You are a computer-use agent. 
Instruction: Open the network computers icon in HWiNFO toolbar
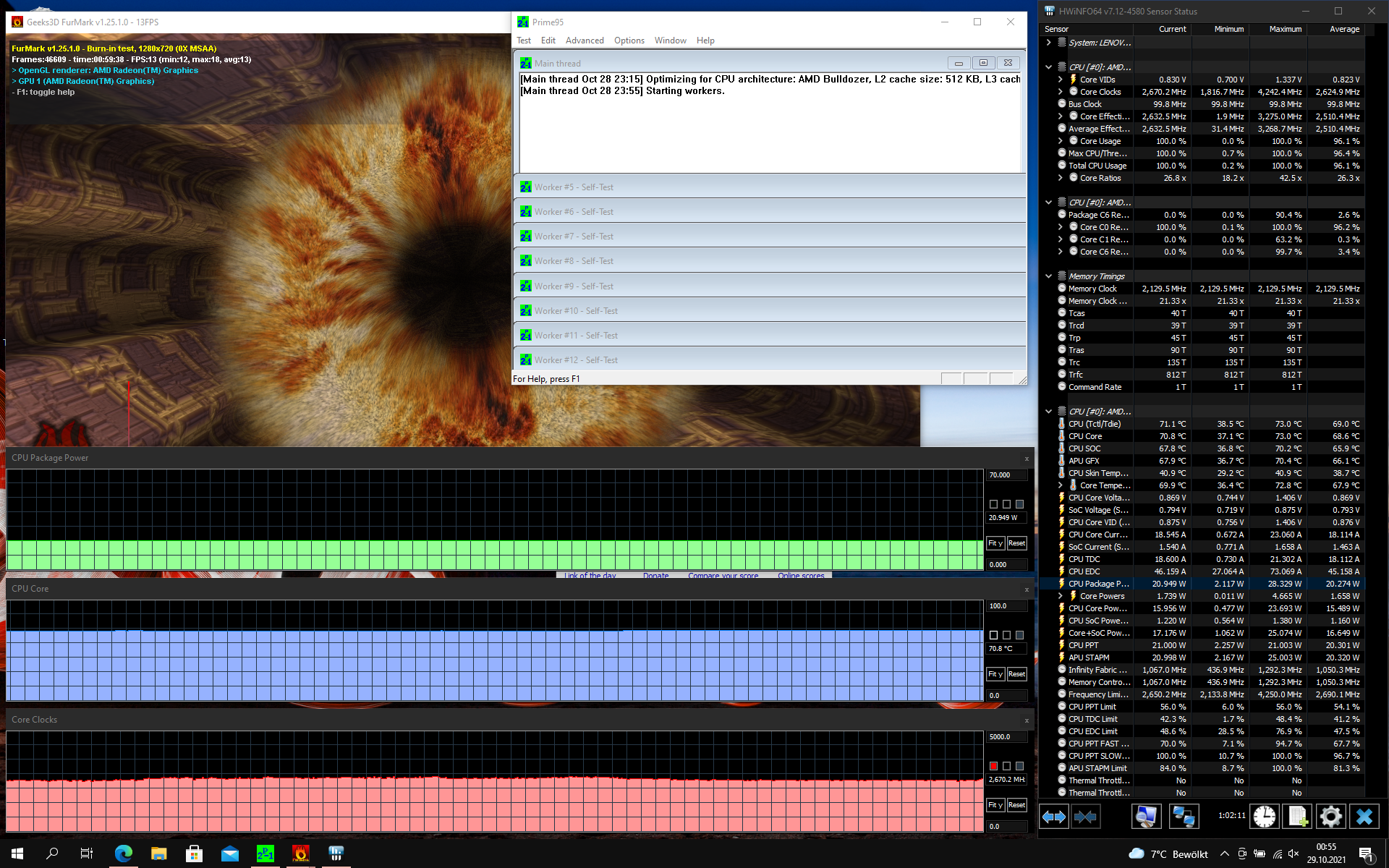[1184, 817]
